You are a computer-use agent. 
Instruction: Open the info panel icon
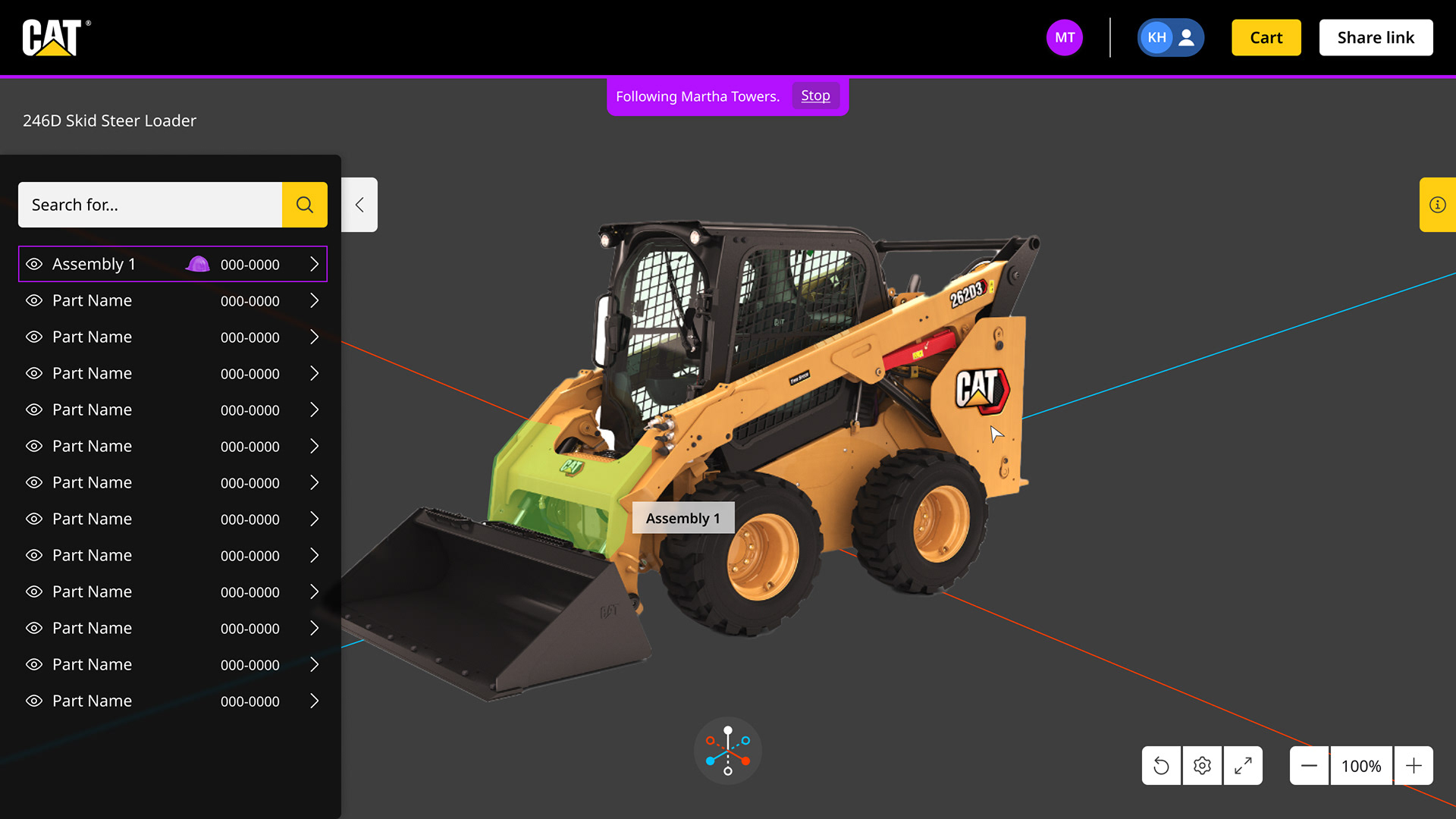click(x=1437, y=205)
